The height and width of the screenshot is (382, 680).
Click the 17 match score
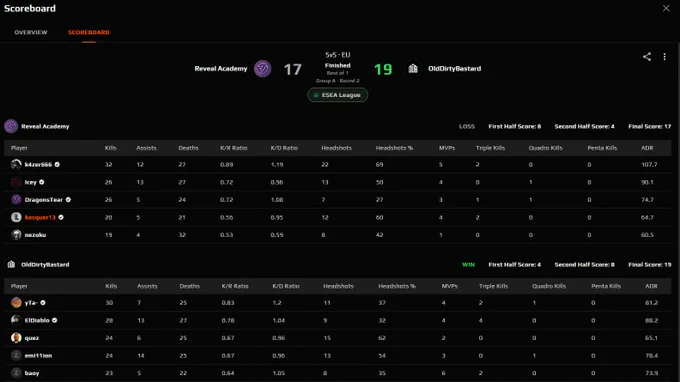[292, 69]
